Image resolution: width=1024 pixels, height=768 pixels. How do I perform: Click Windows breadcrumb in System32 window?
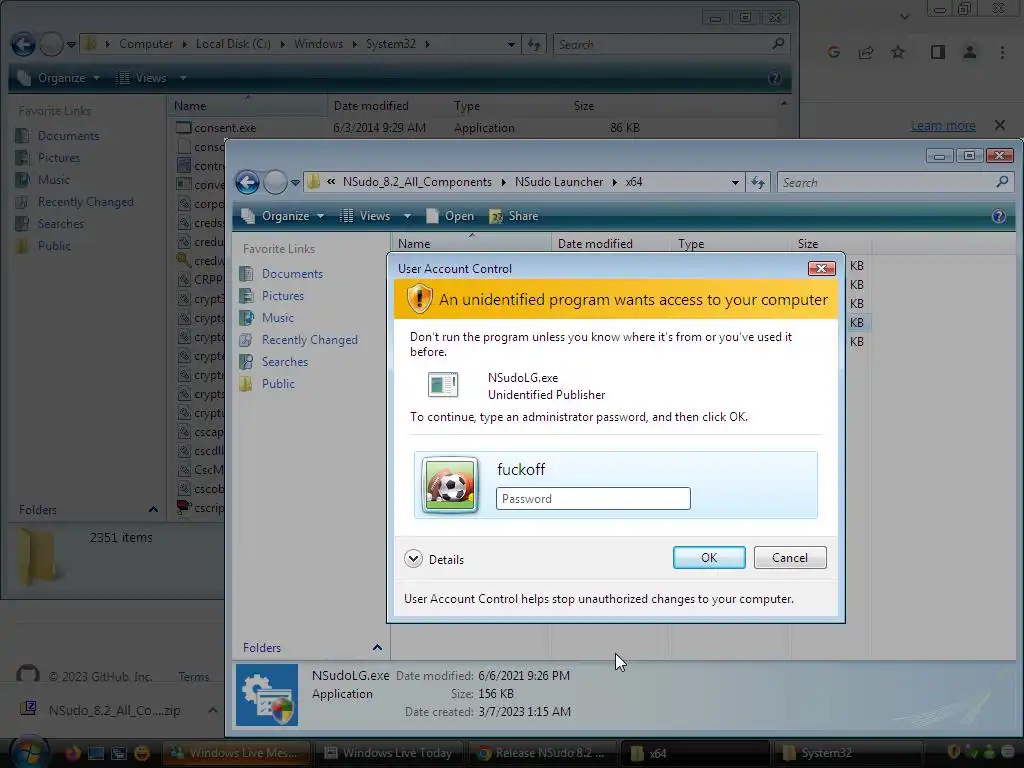coord(318,44)
